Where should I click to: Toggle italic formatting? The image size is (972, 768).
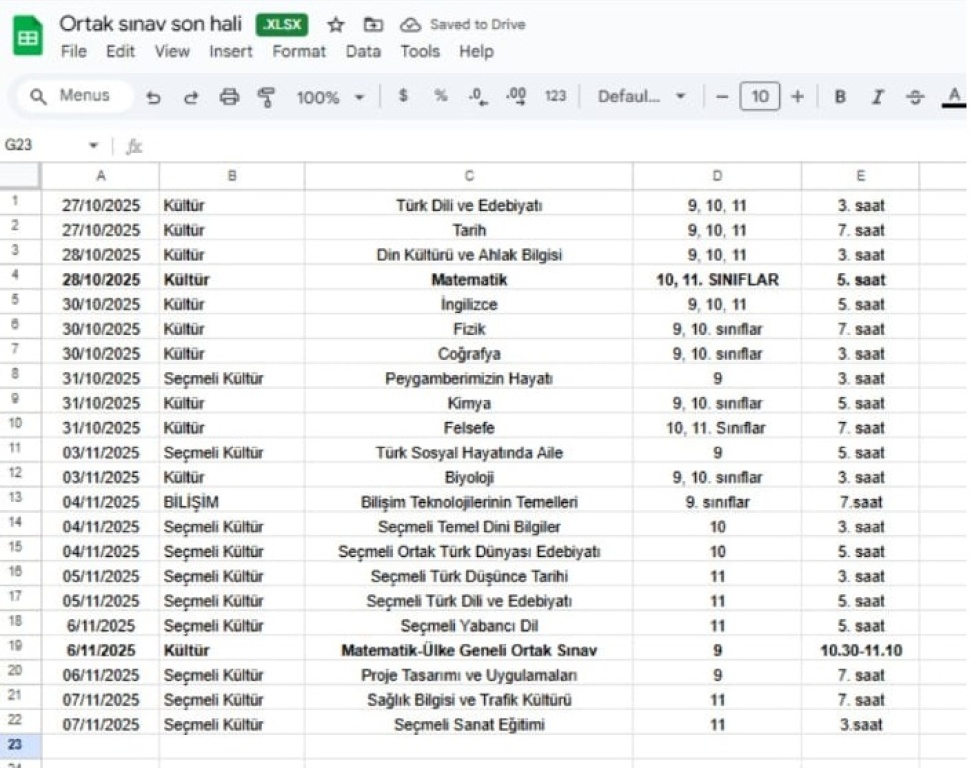click(x=877, y=97)
